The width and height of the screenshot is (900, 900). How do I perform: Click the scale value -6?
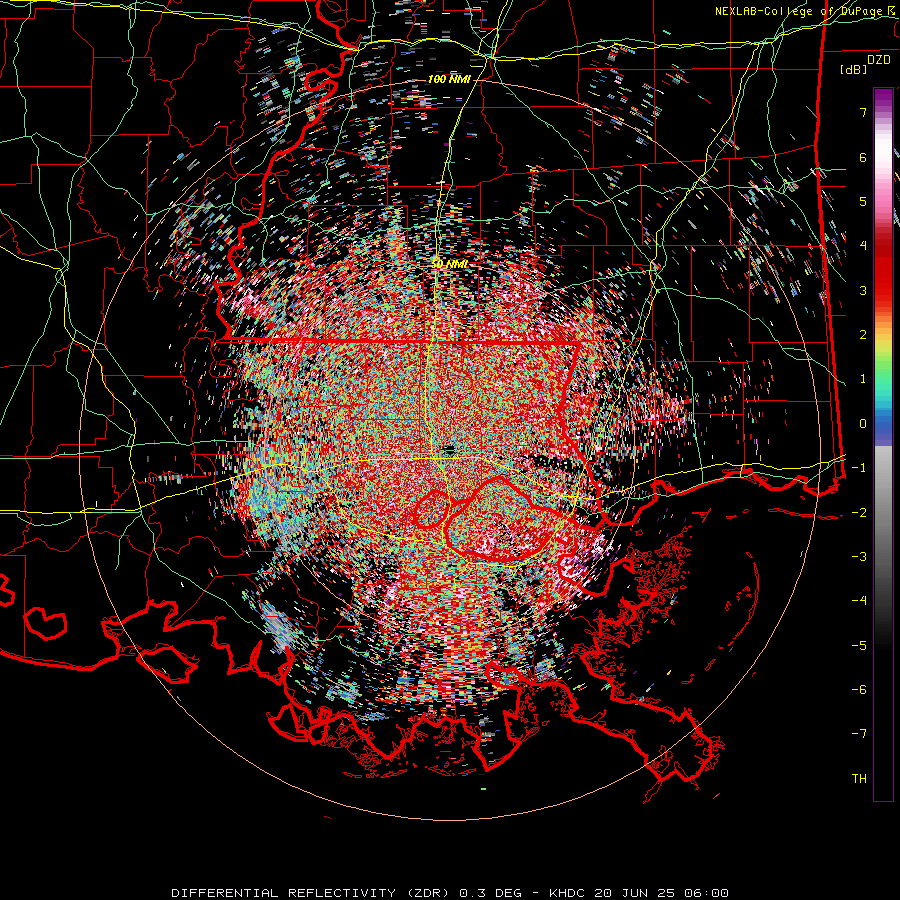[x=859, y=690]
